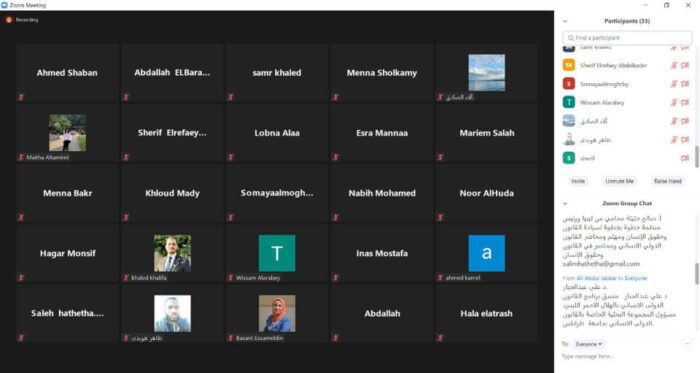700x373 pixels.
Task: Toggle Unmute Me button
Action: pos(619,181)
